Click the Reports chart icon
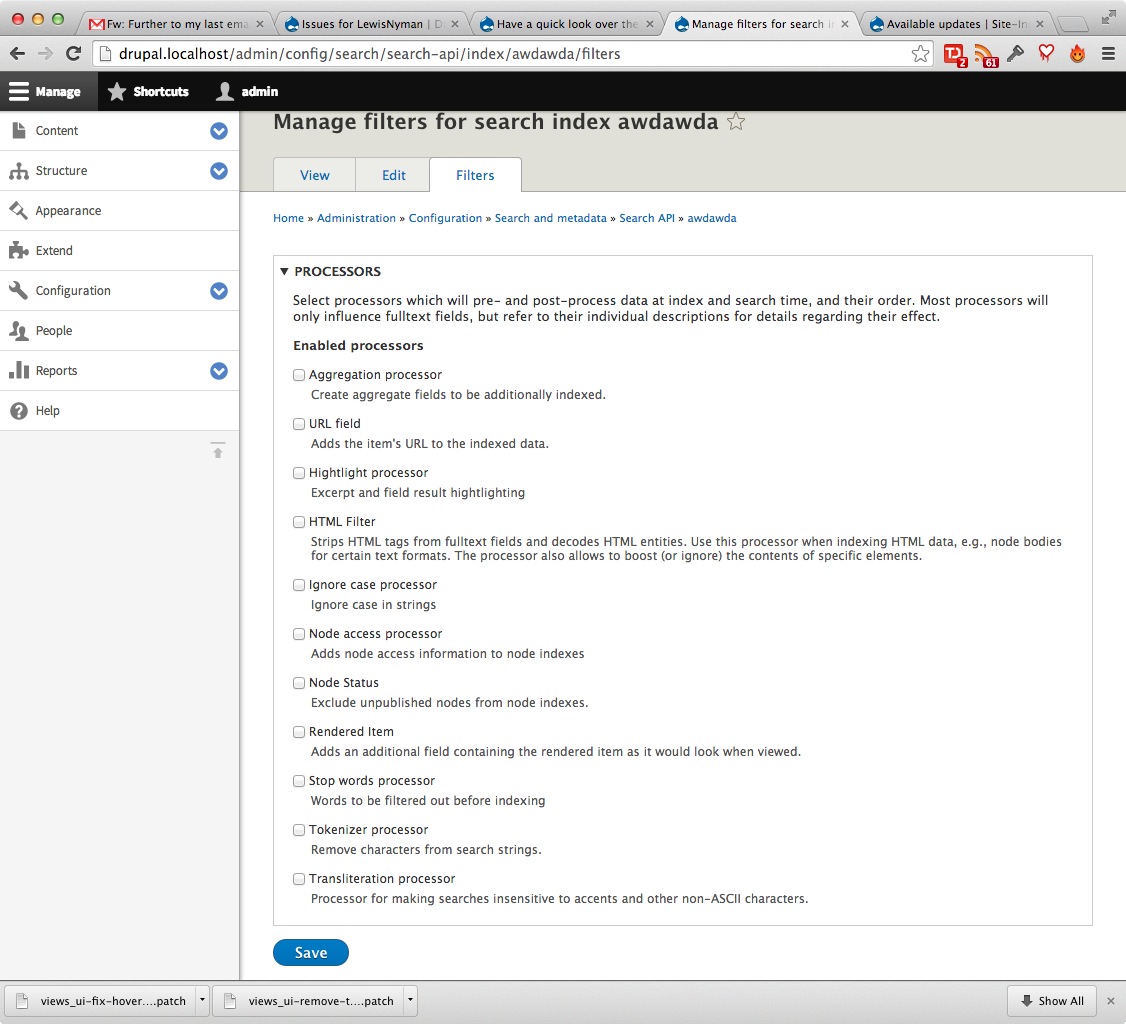 pos(19,370)
